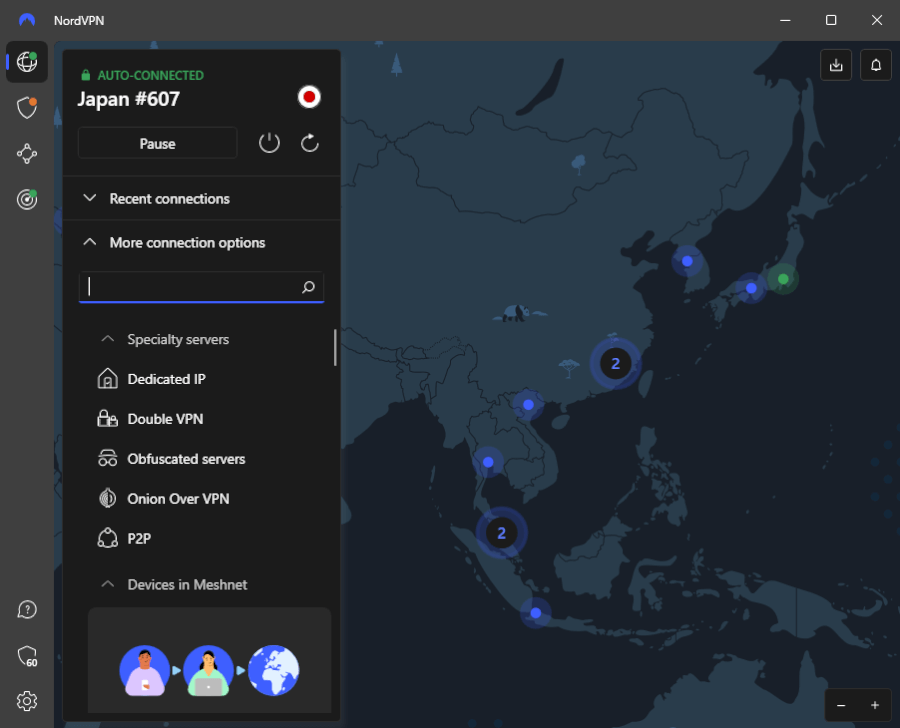The width and height of the screenshot is (900, 728).
Task: Click the Double VPN padlocks icon
Action: [107, 419]
